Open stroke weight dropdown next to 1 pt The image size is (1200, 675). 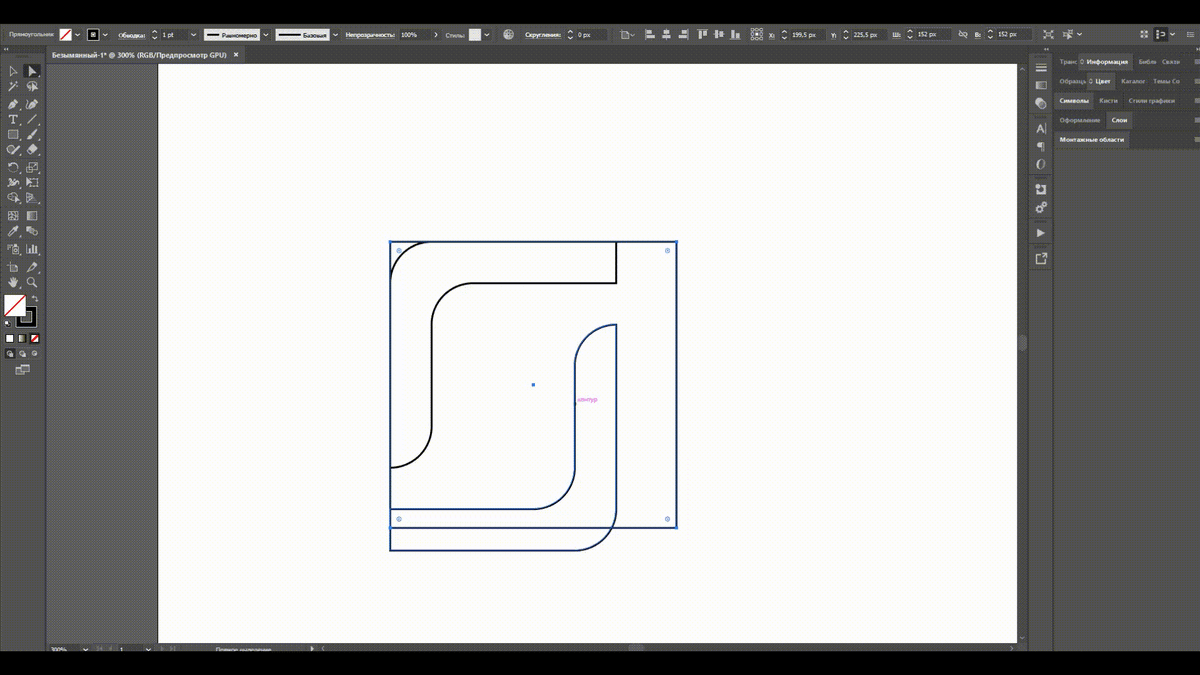coord(194,35)
